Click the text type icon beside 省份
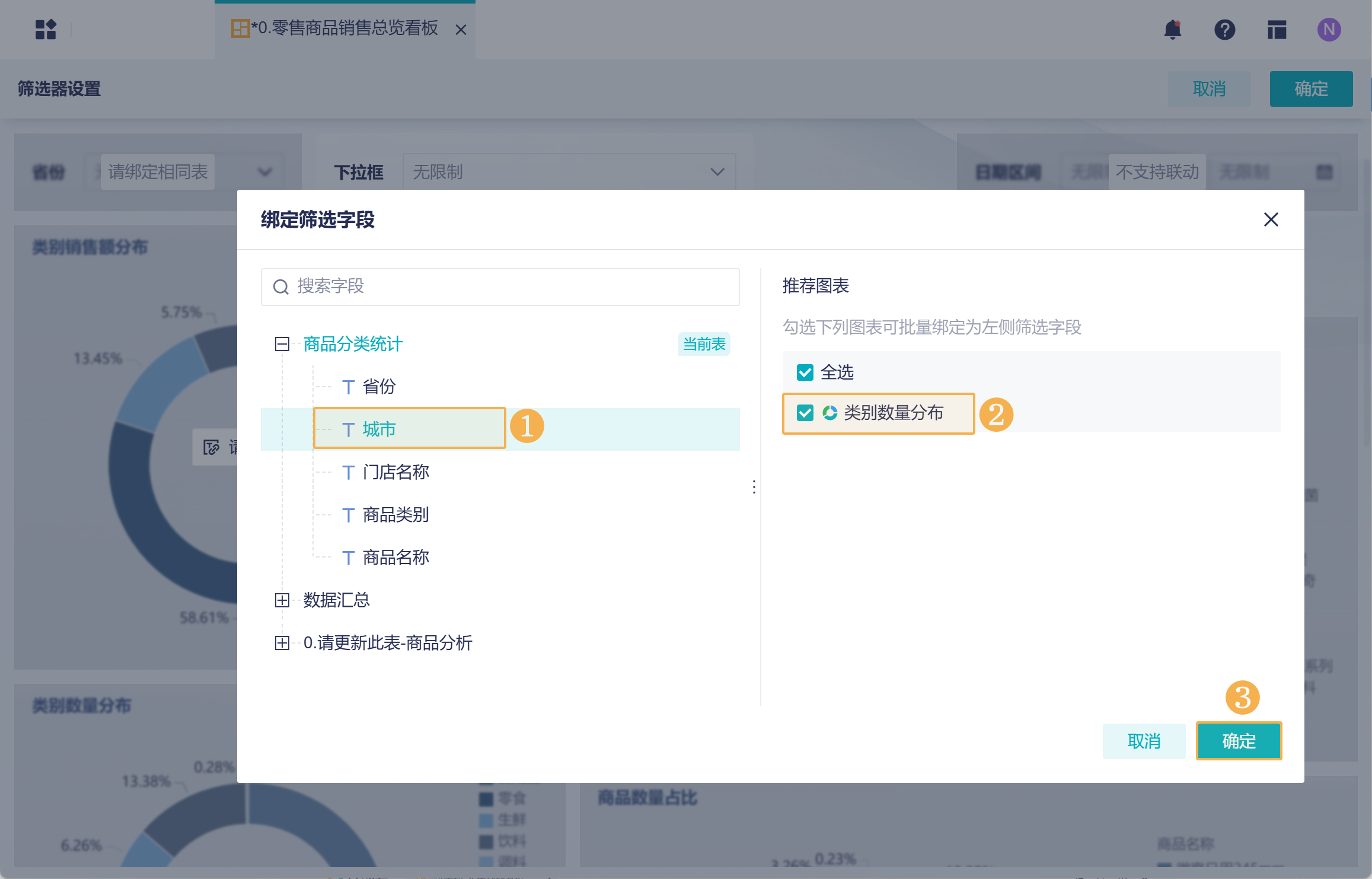This screenshot has height=879, width=1372. (x=348, y=387)
